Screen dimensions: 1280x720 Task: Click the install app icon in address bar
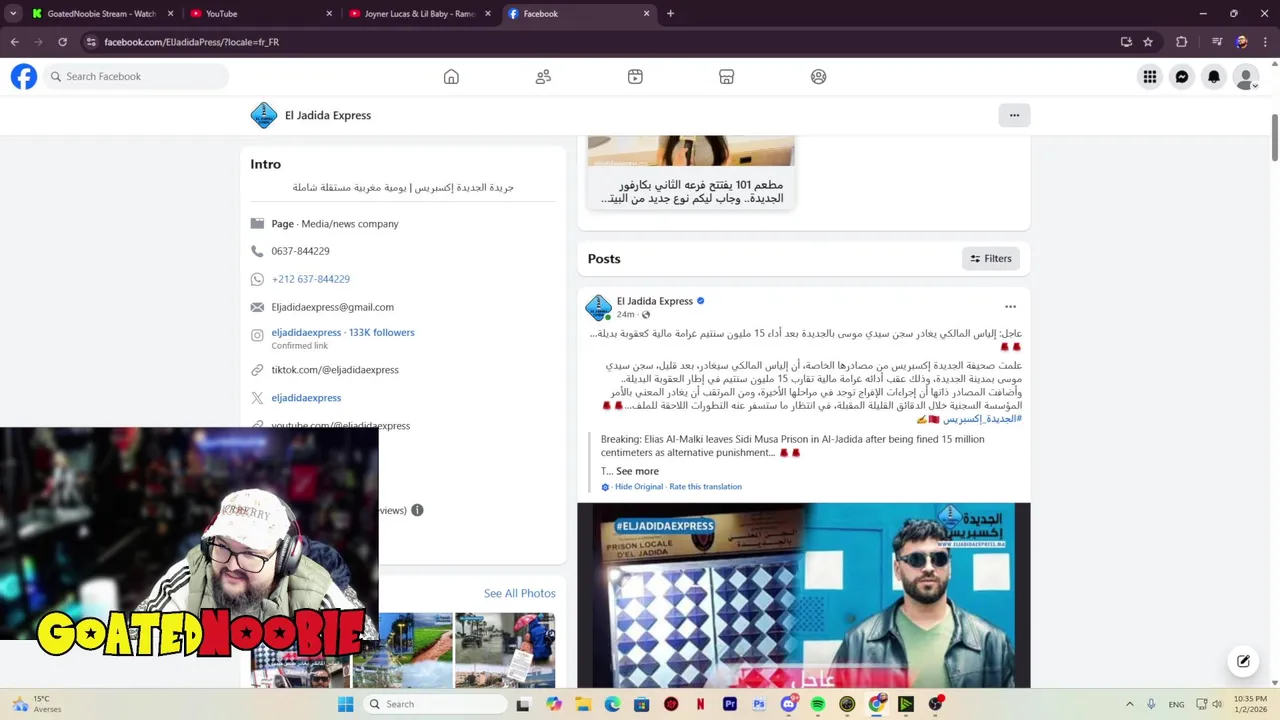coord(1126,42)
